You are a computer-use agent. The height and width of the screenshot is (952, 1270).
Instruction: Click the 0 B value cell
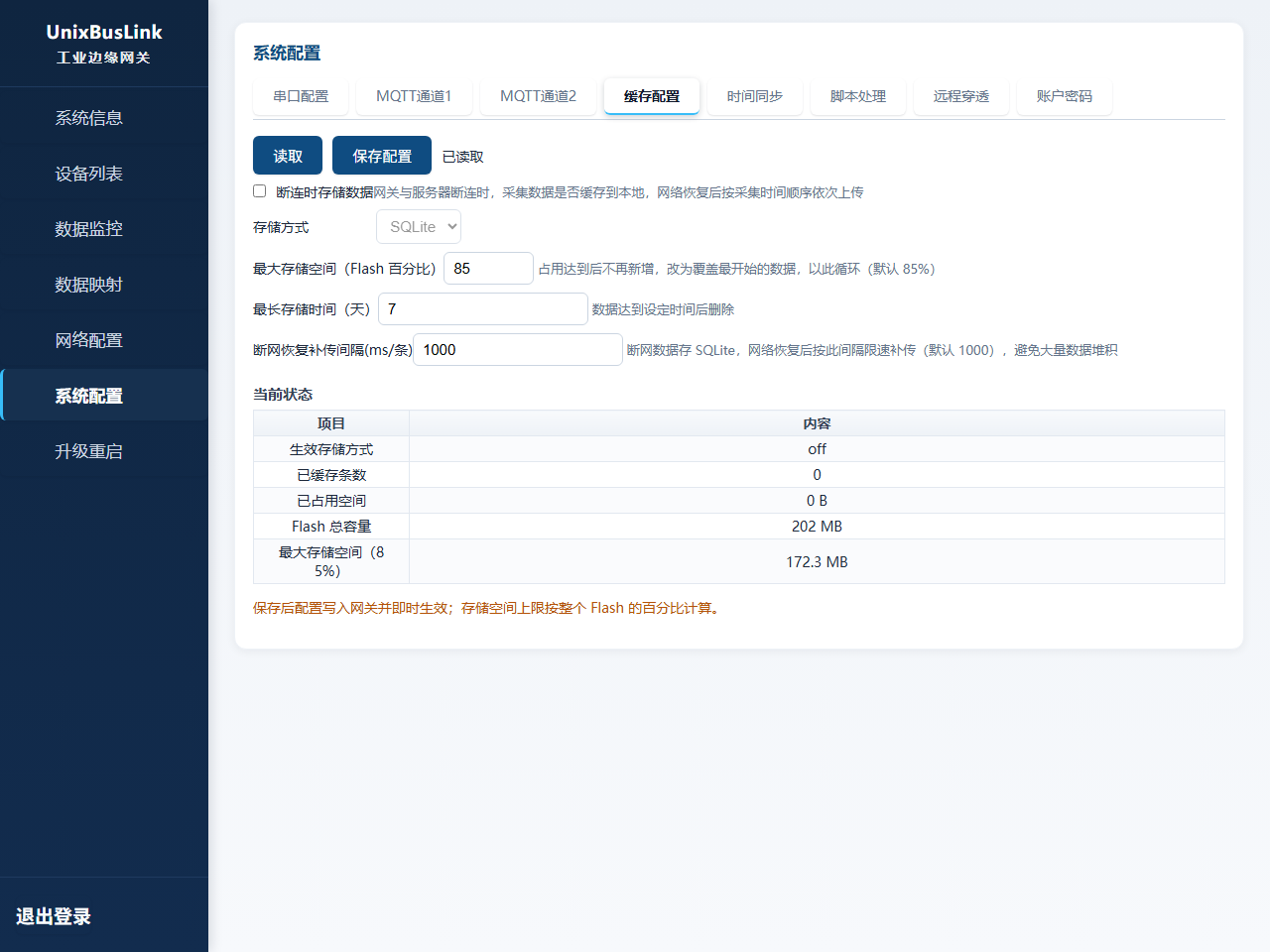coord(817,501)
